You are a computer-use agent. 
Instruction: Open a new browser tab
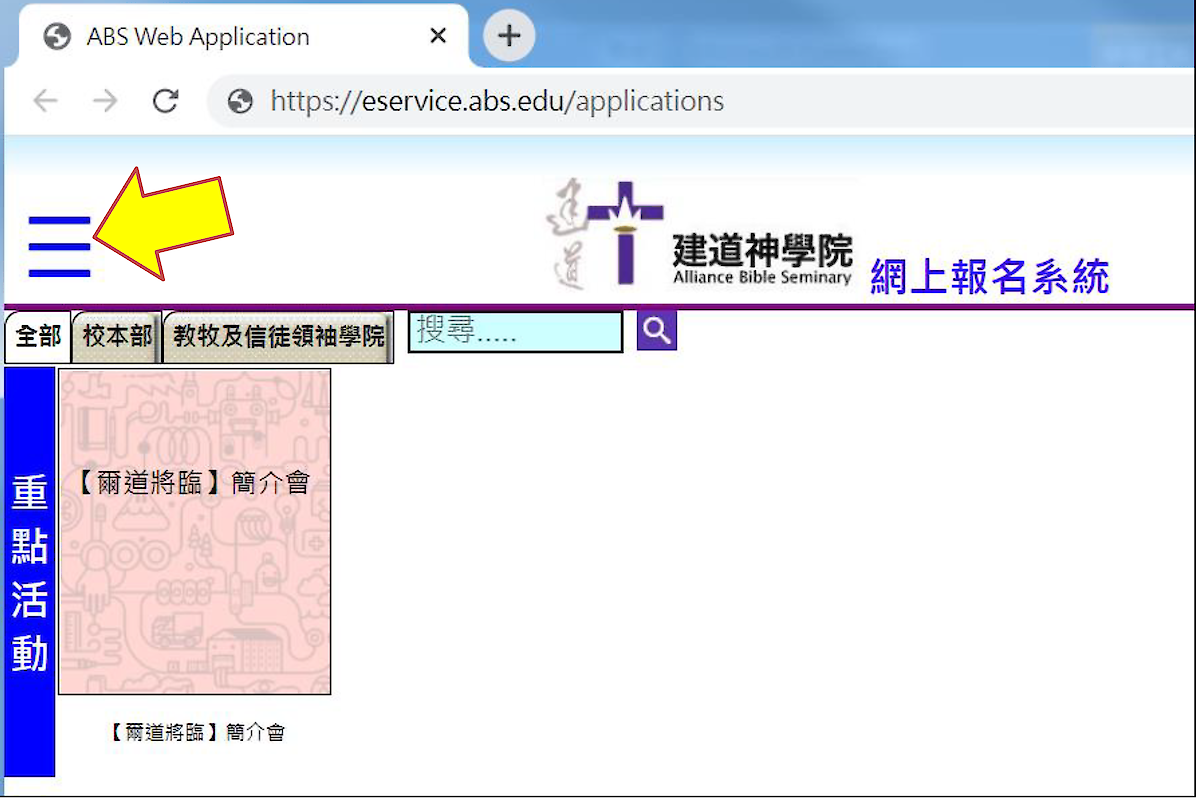click(509, 37)
